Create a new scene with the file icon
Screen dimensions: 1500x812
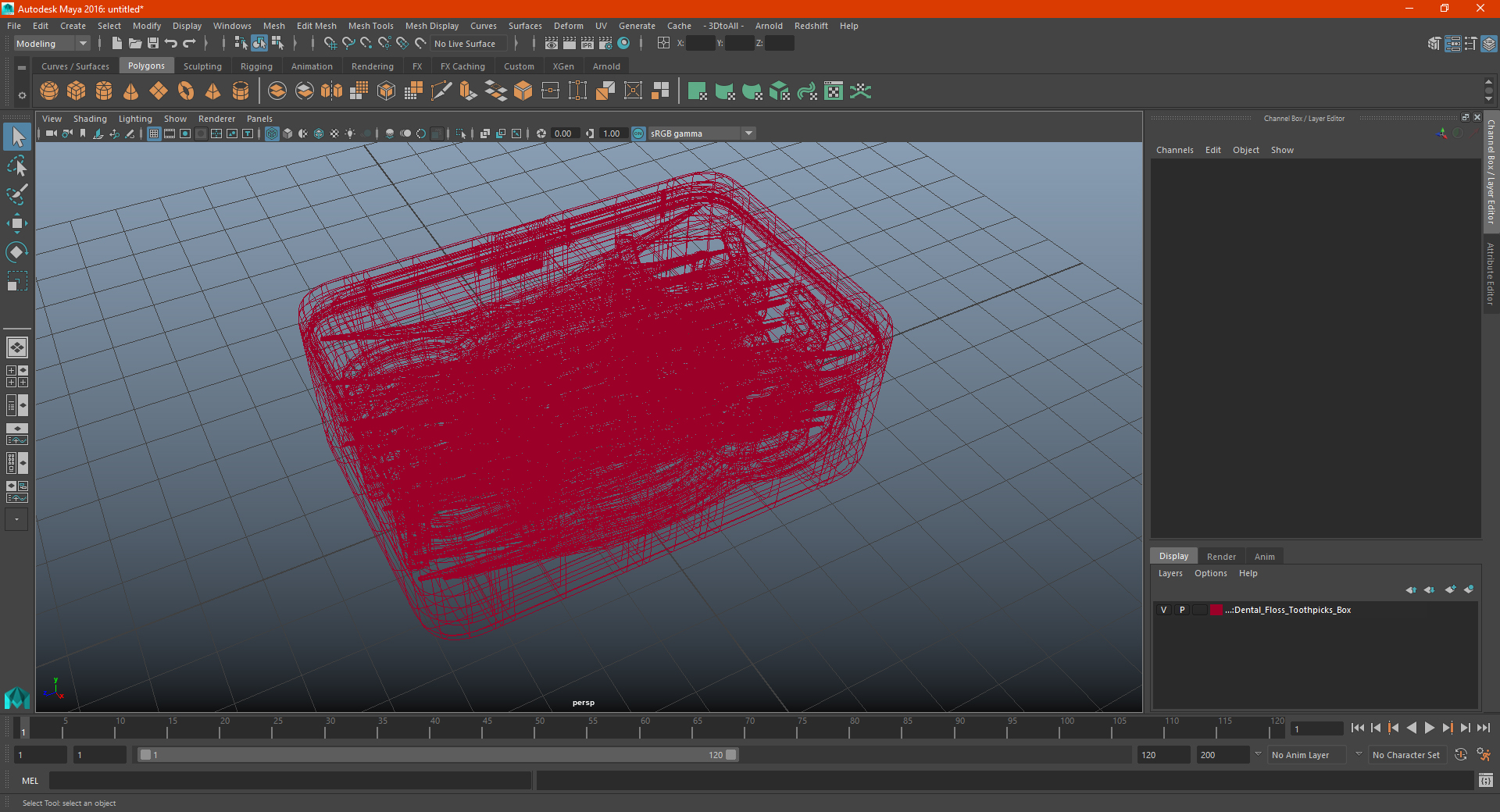click(x=116, y=44)
